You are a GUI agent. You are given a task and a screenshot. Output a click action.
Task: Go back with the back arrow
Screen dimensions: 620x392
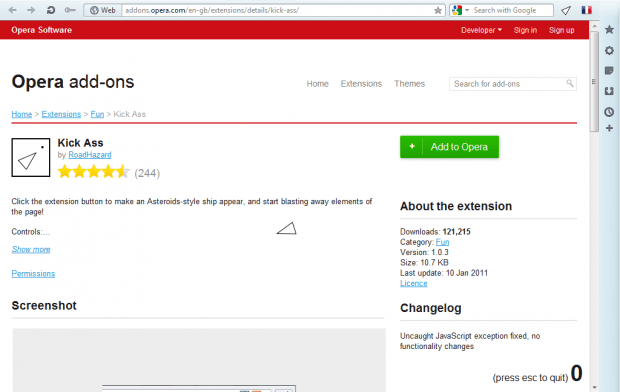(12, 10)
